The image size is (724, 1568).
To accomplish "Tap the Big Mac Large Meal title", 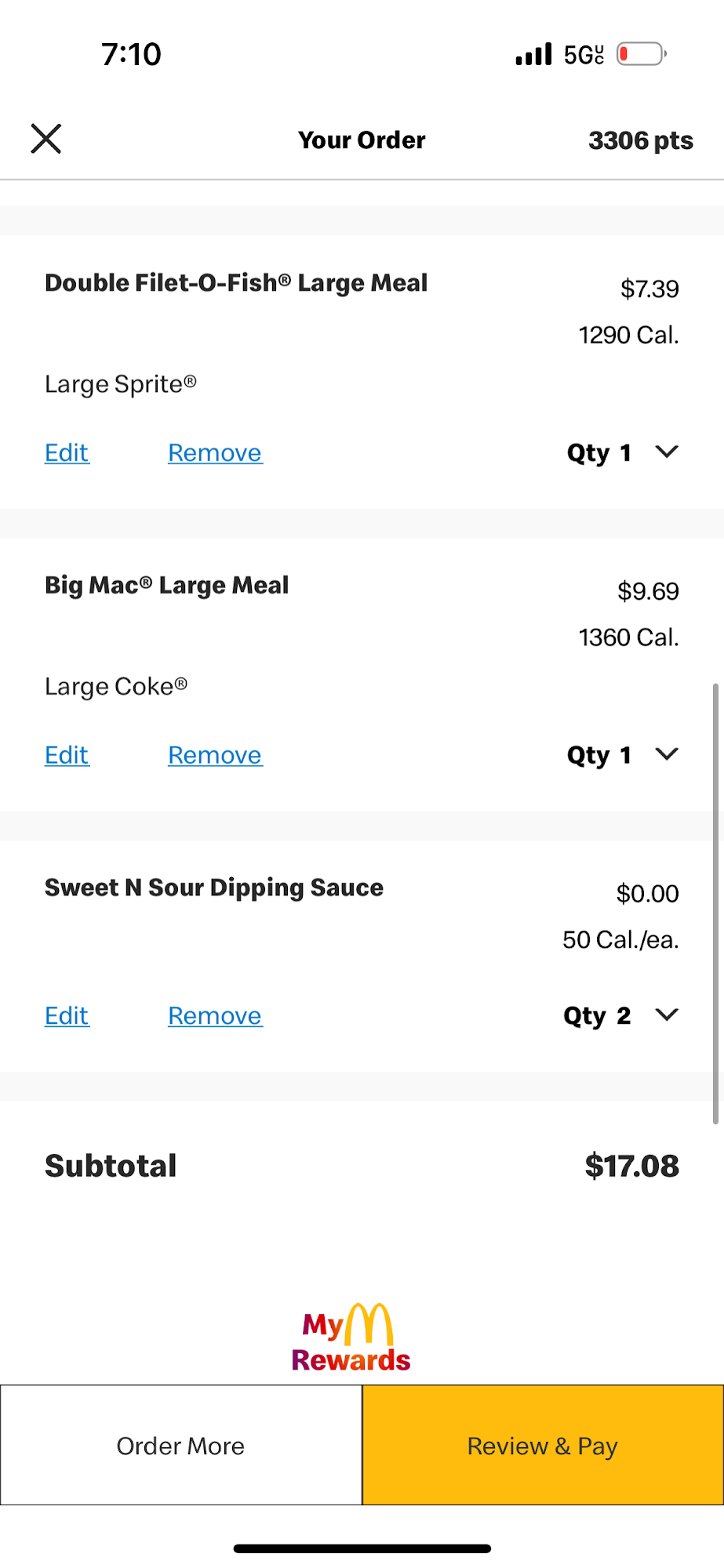I will tap(166, 586).
